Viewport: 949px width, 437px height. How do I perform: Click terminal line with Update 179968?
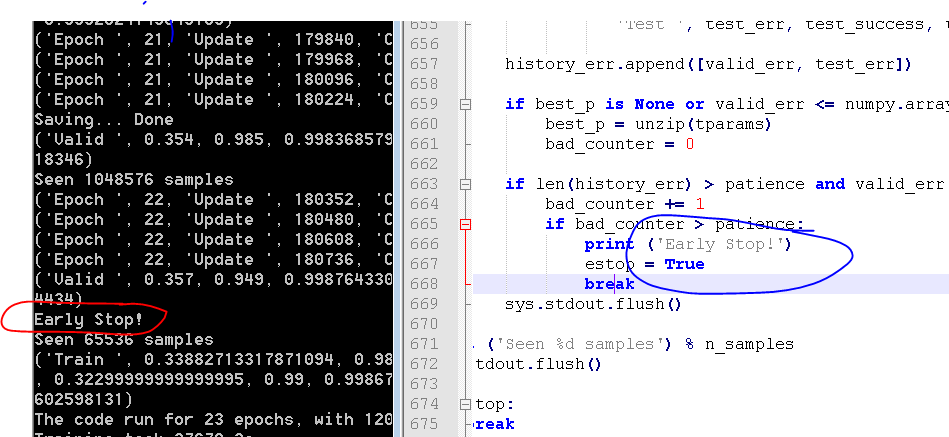[213, 59]
